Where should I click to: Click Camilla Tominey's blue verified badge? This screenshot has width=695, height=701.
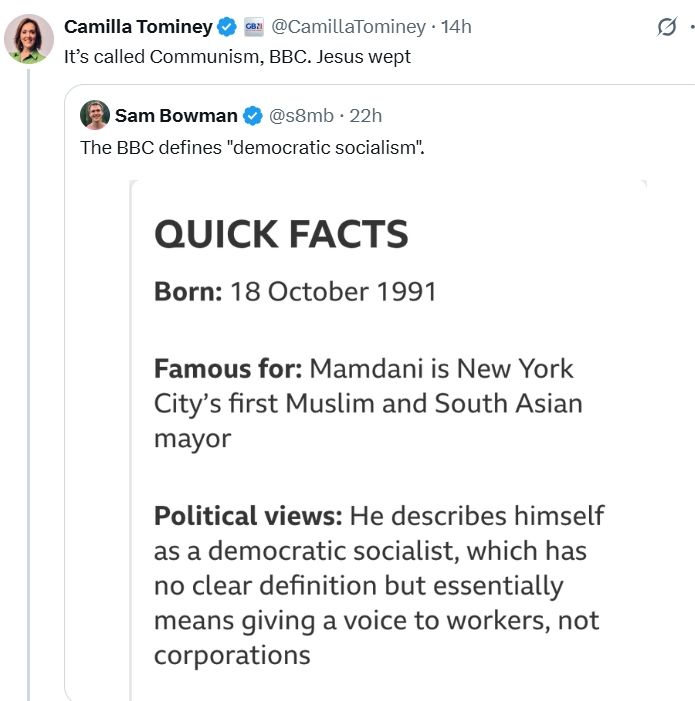(x=228, y=27)
